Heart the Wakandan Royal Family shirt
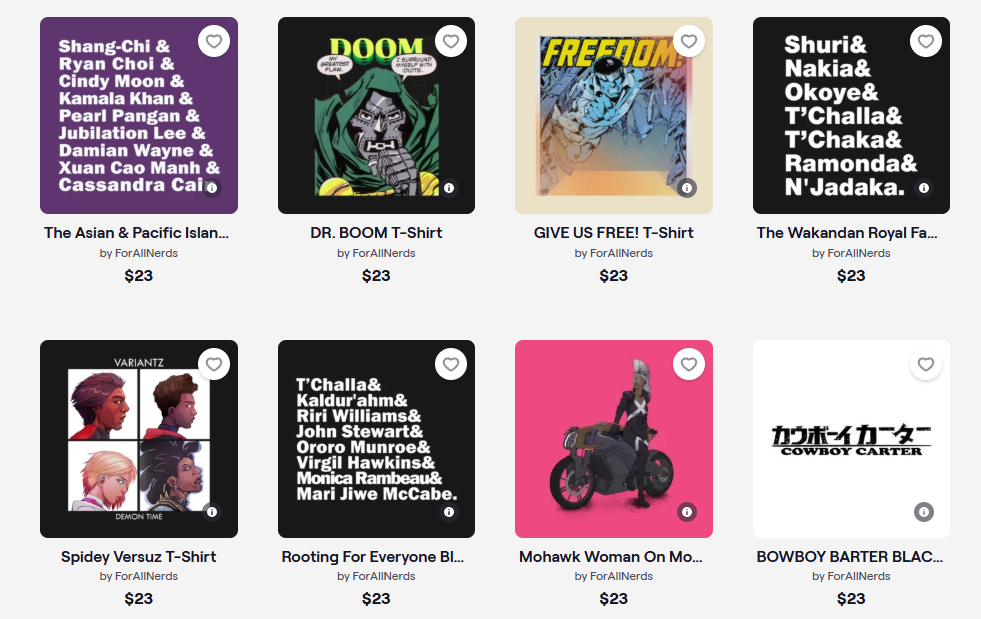The width and height of the screenshot is (981, 619). point(926,41)
